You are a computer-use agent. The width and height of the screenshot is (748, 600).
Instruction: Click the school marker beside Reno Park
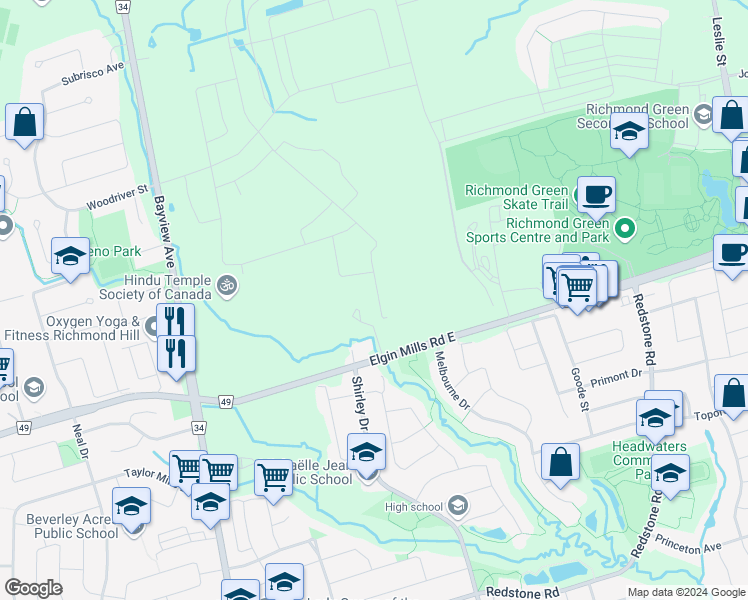coord(70,257)
